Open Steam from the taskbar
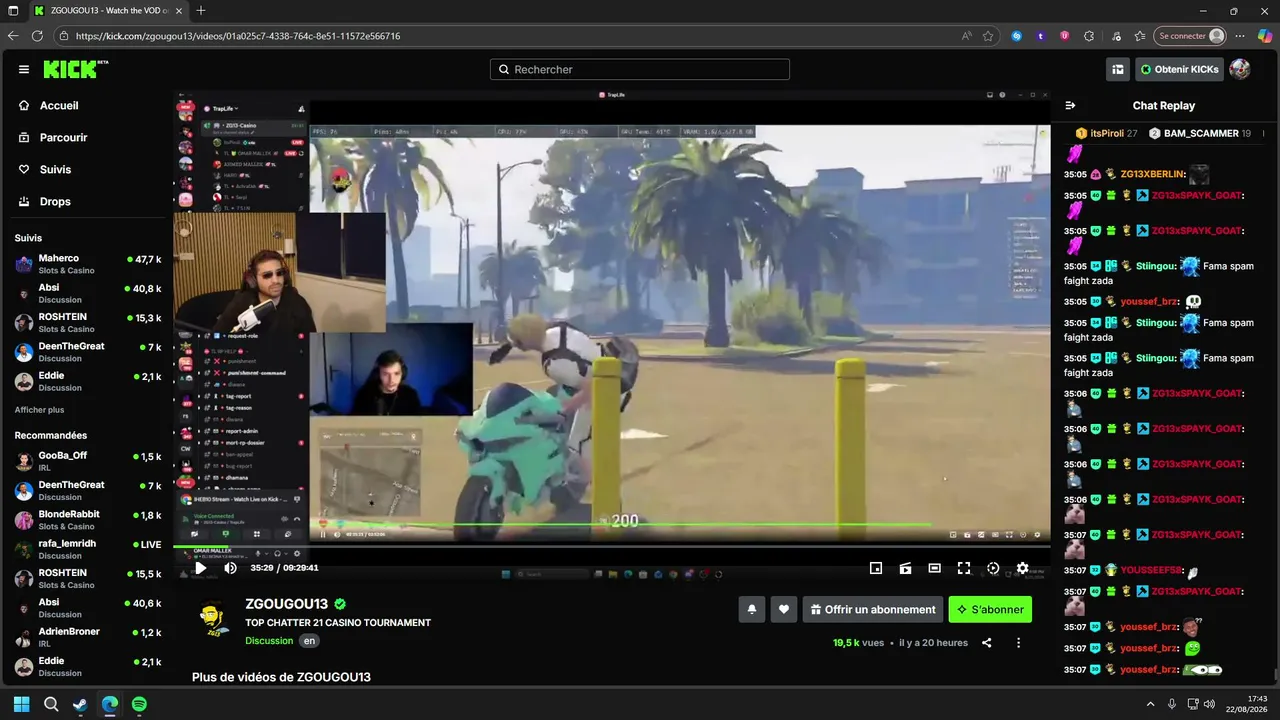Image resolution: width=1280 pixels, height=720 pixels. pyautogui.click(x=80, y=704)
